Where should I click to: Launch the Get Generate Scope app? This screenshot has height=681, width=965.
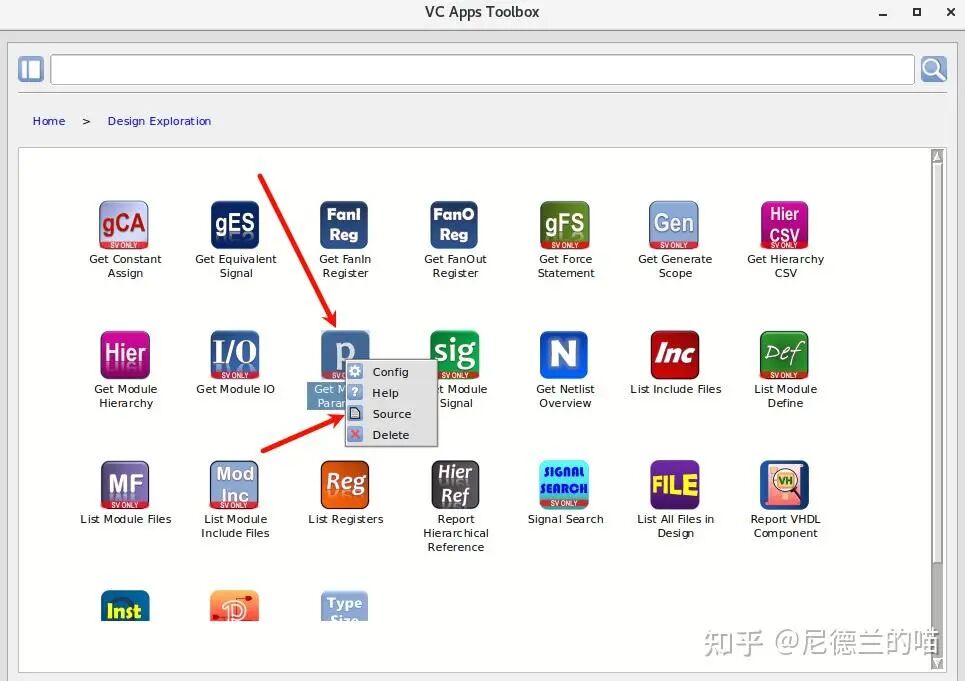click(x=675, y=225)
